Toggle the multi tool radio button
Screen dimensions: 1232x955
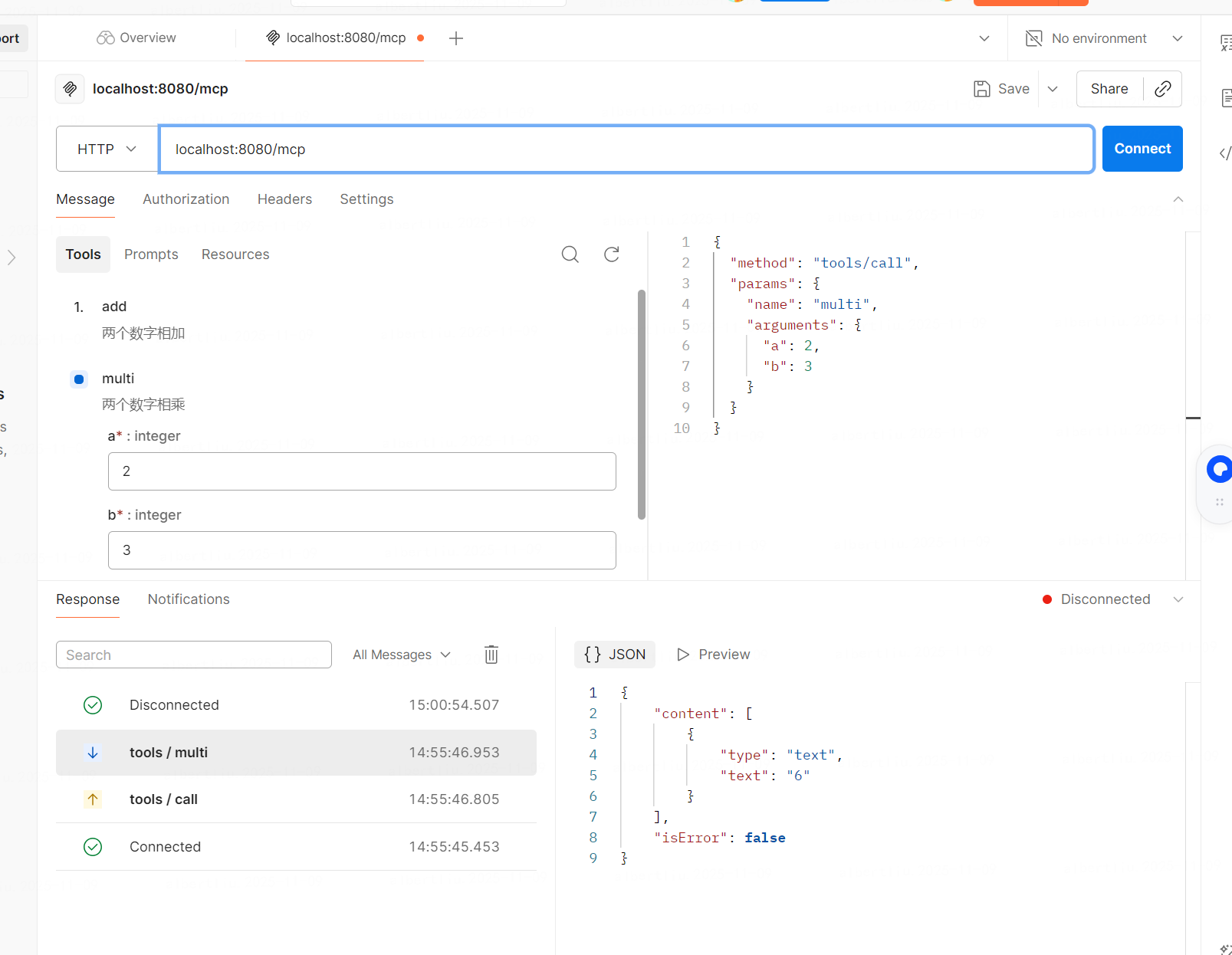click(x=79, y=379)
